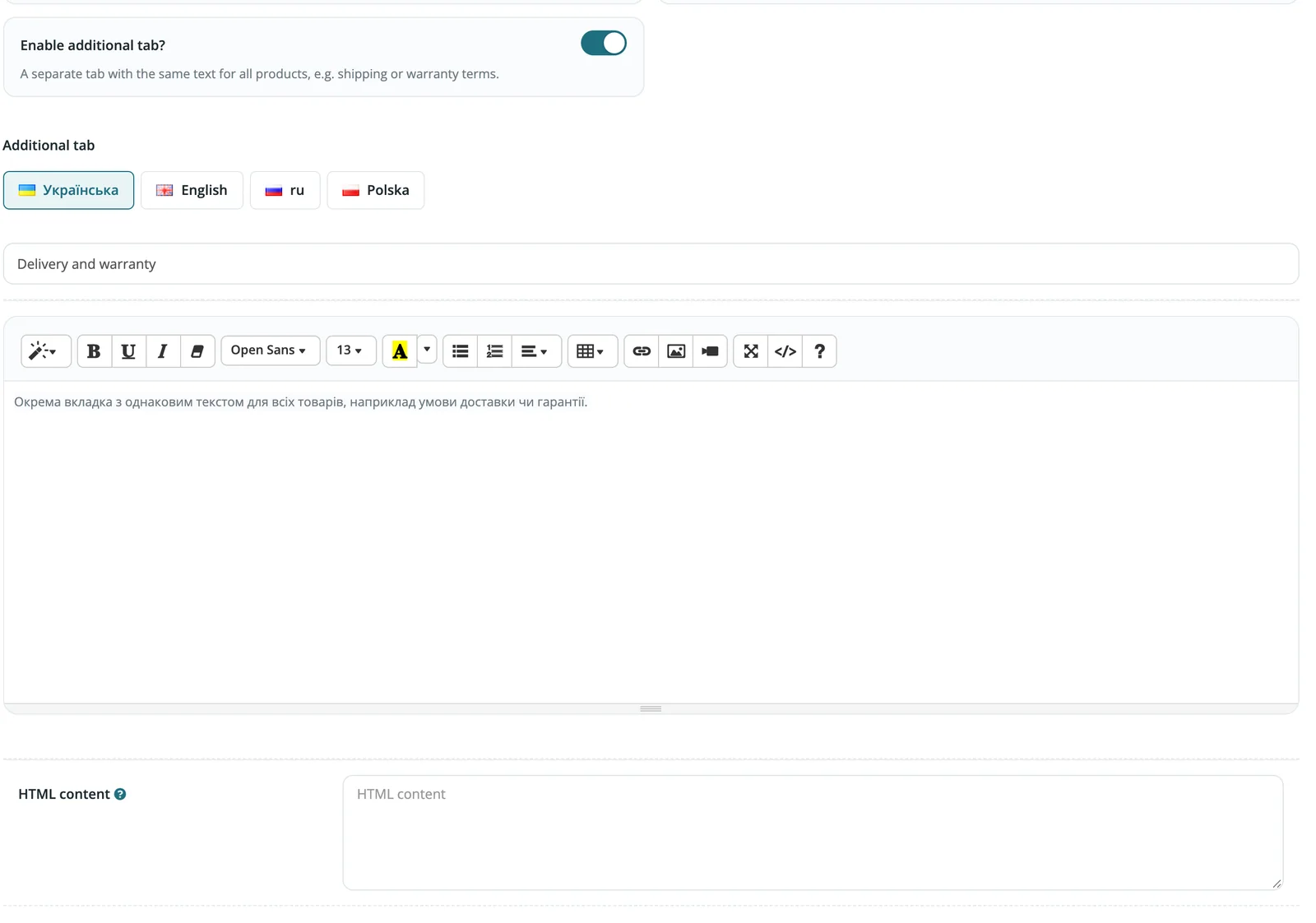Switch to the English language tab
1316x923 pixels.
click(x=192, y=190)
